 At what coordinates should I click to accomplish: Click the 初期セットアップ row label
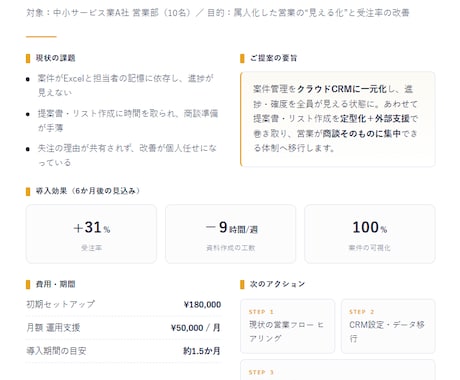tap(60, 304)
